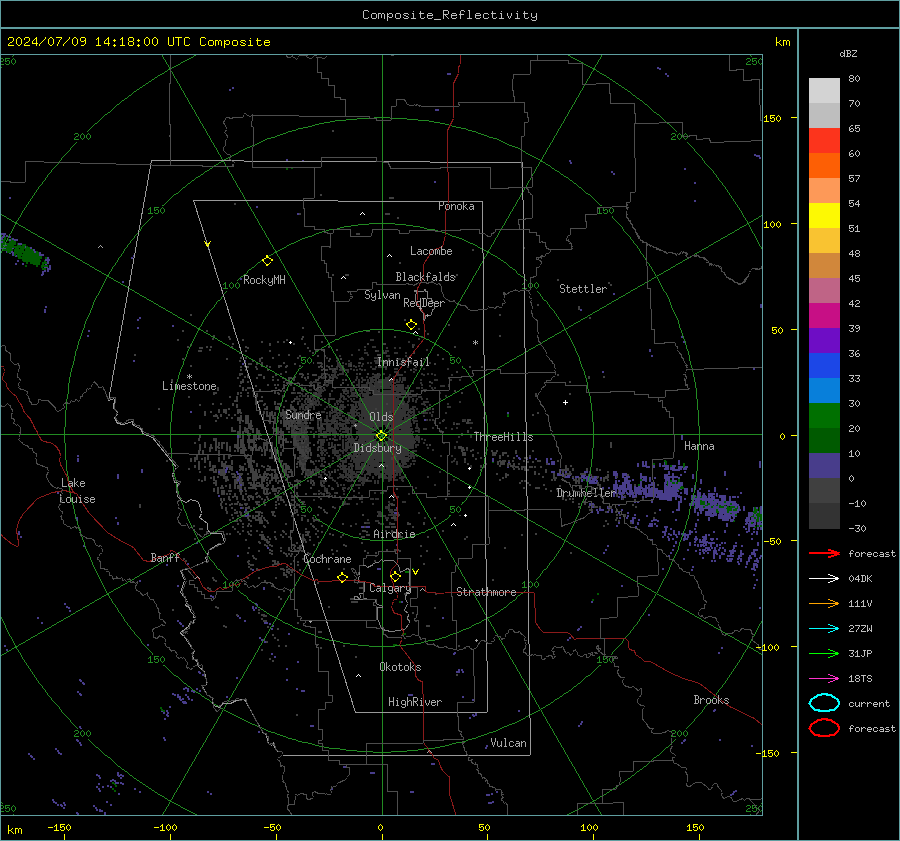Viewport: 900px width, 841px height.
Task: Pick the red swatch in dBZ legend
Action: pyautogui.click(x=824, y=140)
